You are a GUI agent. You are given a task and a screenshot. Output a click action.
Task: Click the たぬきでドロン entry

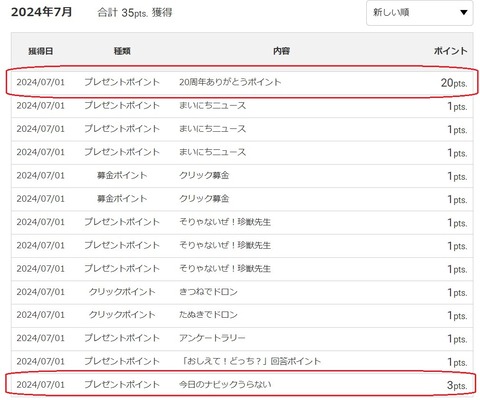(x=208, y=315)
